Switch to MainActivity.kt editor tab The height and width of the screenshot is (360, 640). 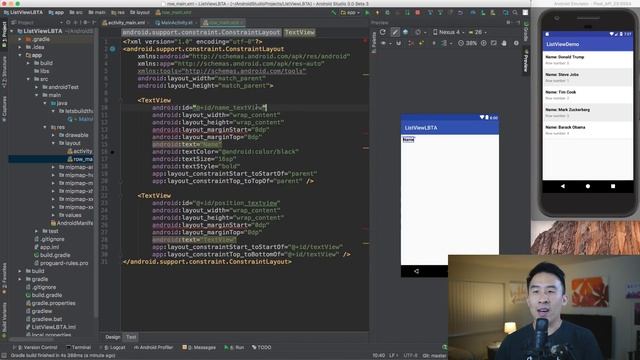175,22
